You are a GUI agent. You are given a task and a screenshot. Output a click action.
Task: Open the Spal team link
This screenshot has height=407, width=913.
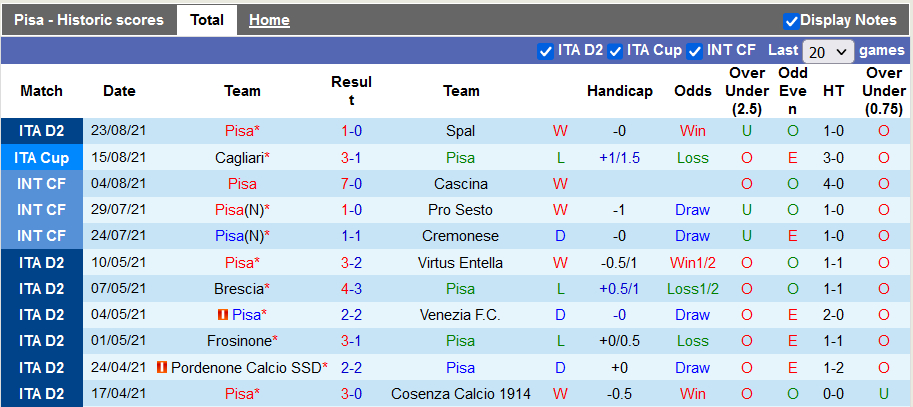tap(461, 131)
